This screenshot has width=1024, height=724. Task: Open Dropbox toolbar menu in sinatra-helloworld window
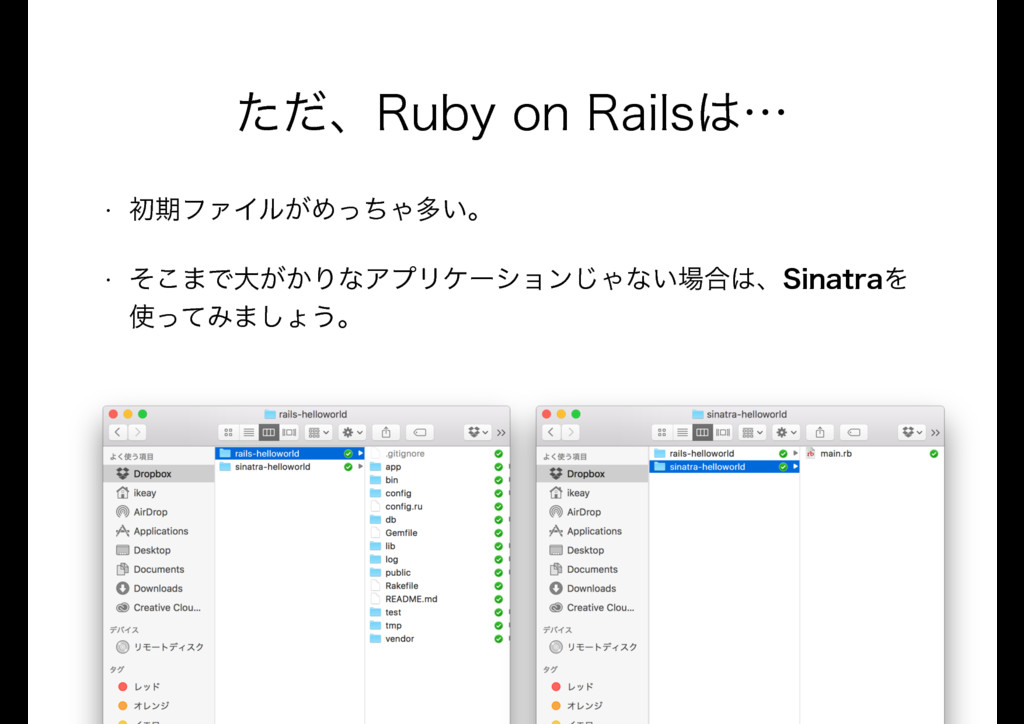point(912,432)
